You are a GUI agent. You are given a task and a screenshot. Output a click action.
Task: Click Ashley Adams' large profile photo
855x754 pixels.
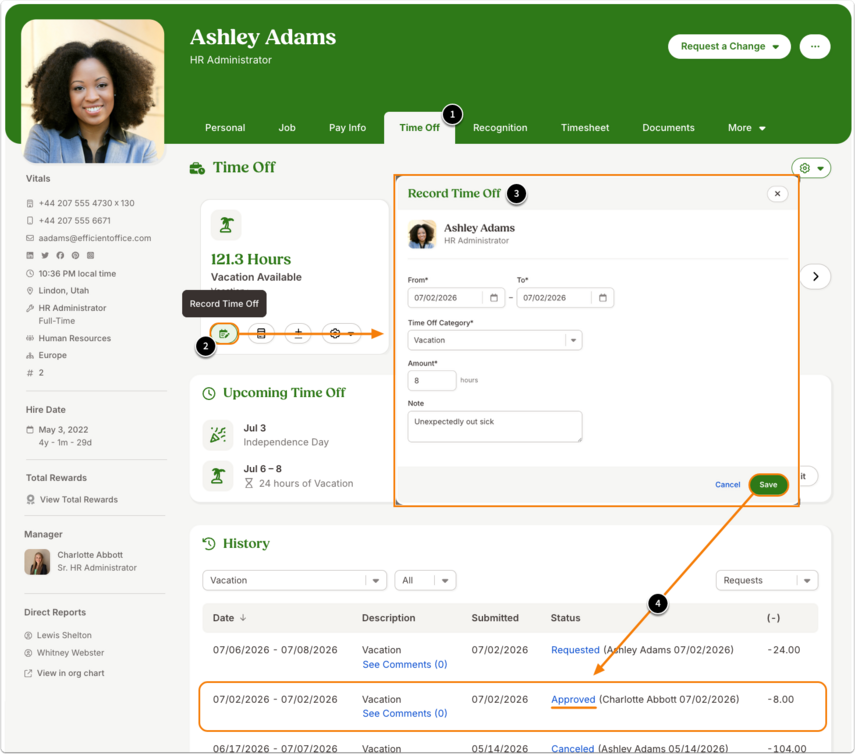(x=93, y=91)
